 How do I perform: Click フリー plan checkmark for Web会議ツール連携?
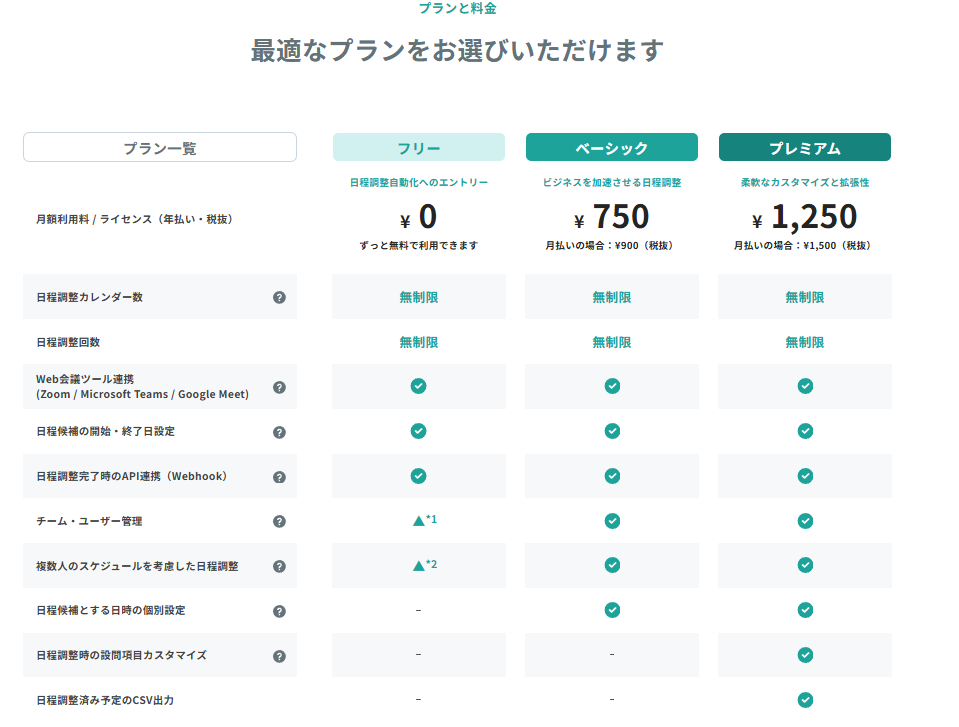(418, 386)
